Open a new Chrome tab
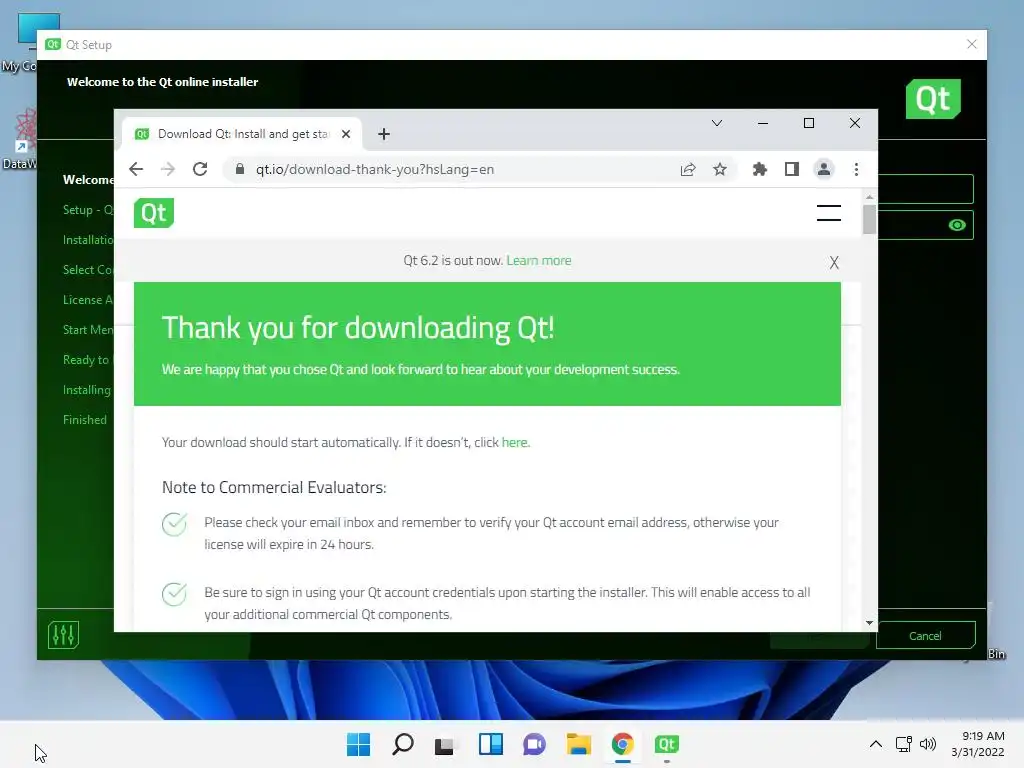This screenshot has height=768, width=1024. click(384, 134)
